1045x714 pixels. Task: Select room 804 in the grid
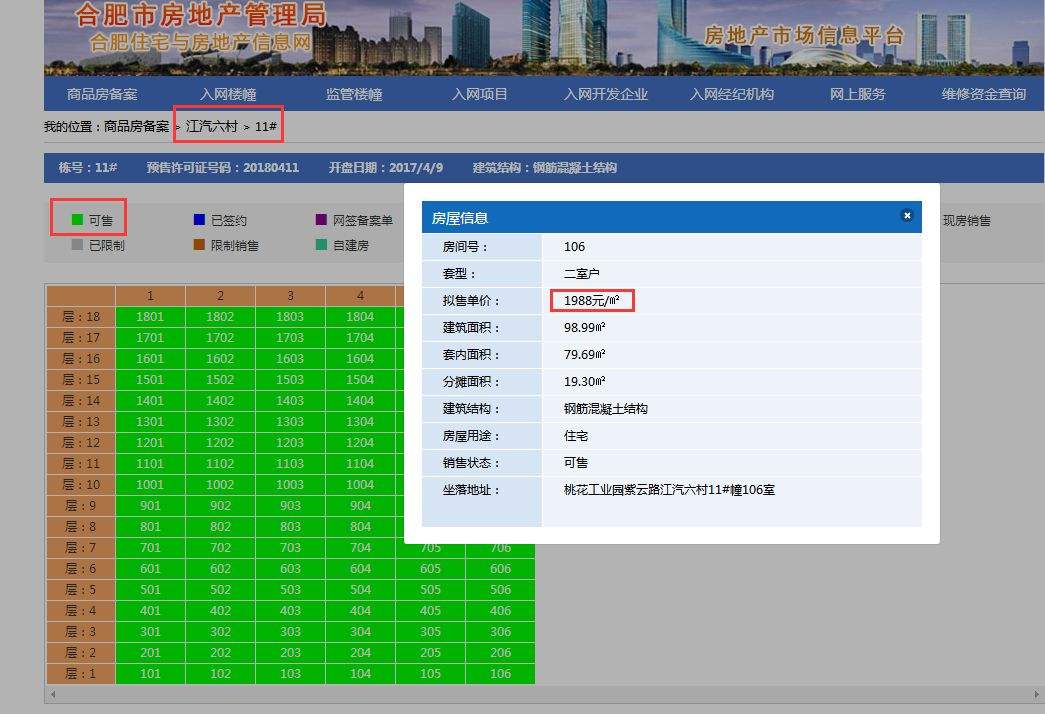[360, 527]
